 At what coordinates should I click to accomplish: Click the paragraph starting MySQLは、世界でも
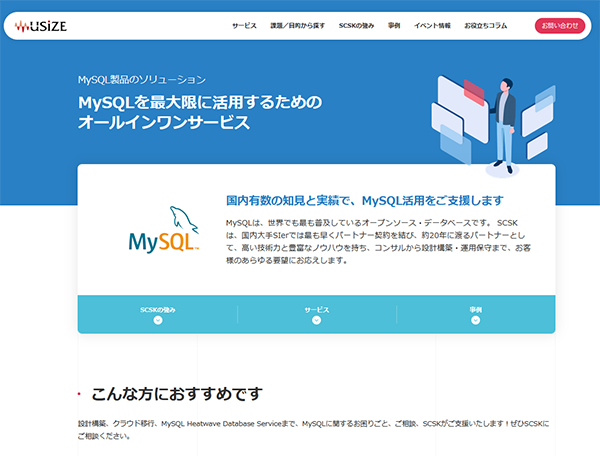[378, 241]
